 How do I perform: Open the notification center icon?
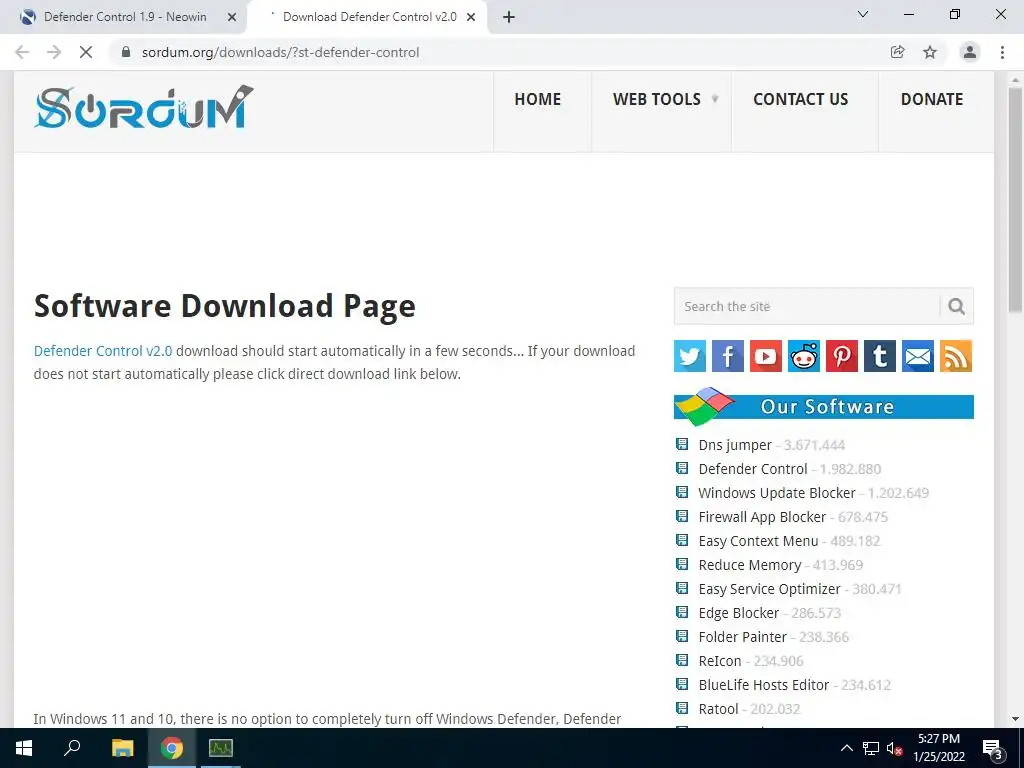993,748
